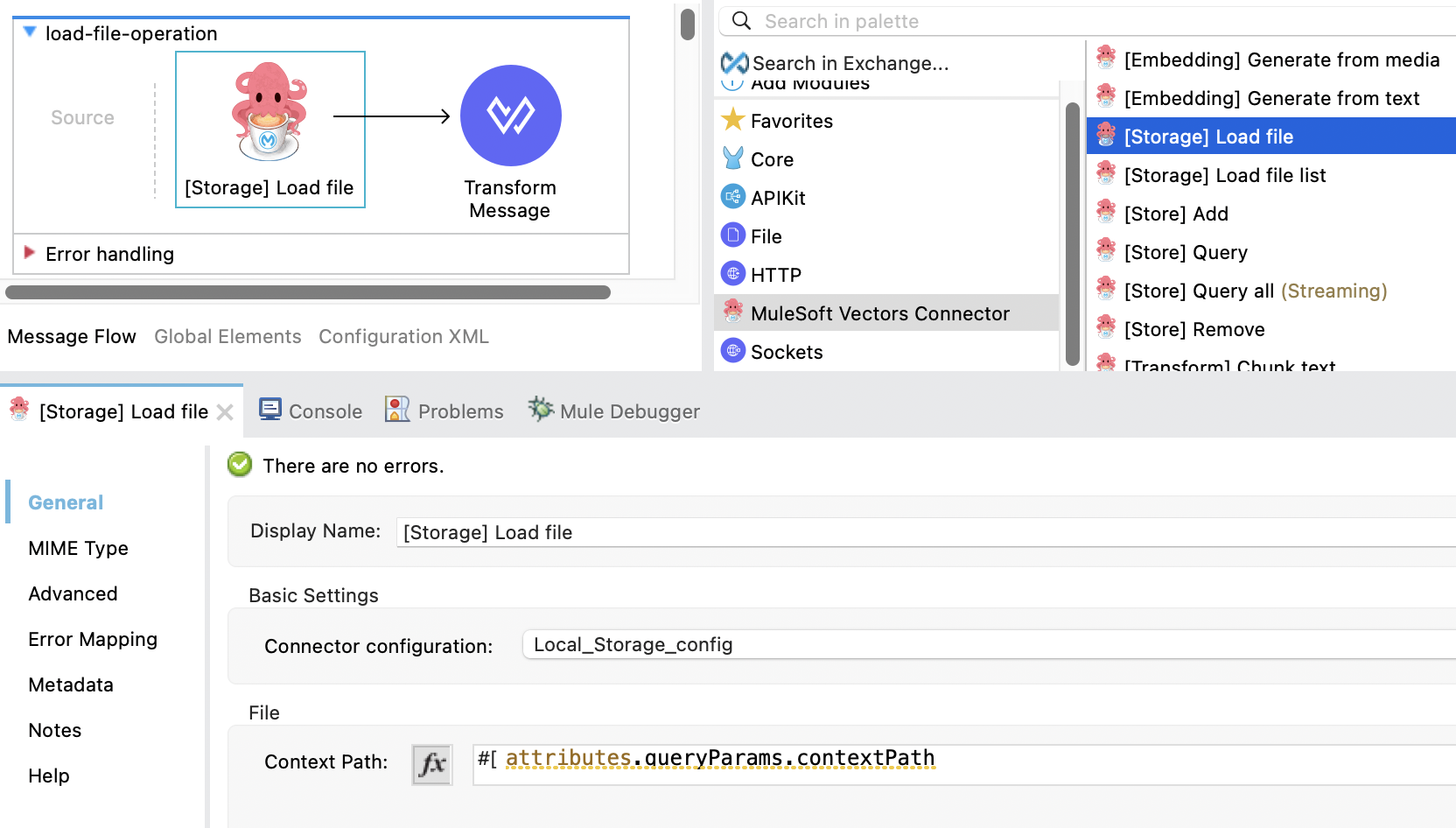The width and height of the screenshot is (1456, 828).
Task: Select [Storage] Load file operation in palette
Action: click(1271, 137)
